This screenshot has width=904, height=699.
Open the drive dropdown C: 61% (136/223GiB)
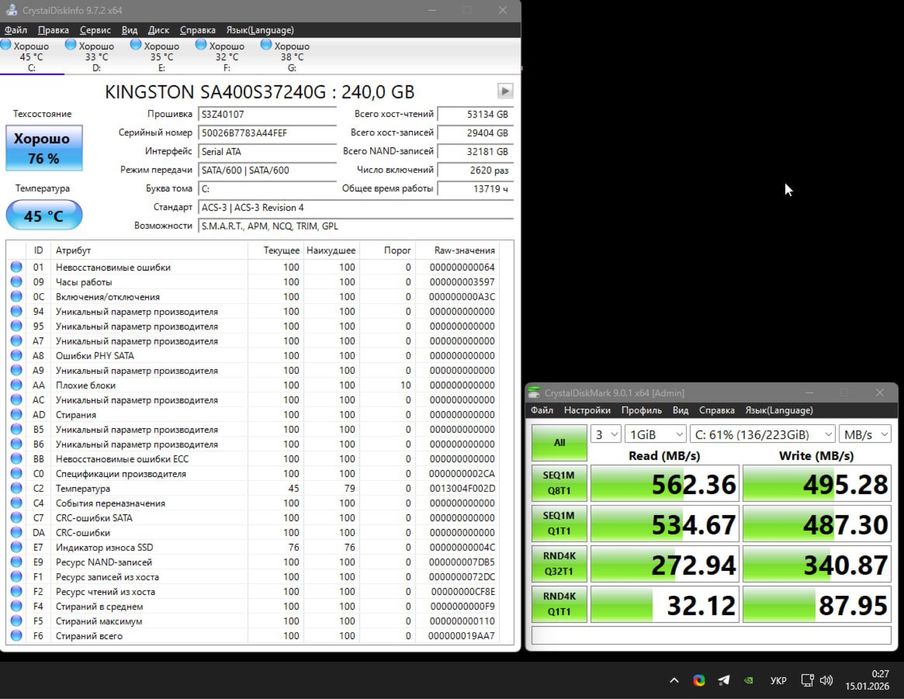point(763,434)
